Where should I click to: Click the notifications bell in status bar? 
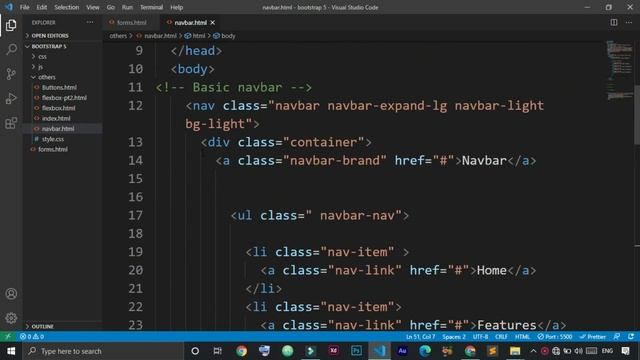tap(631, 337)
